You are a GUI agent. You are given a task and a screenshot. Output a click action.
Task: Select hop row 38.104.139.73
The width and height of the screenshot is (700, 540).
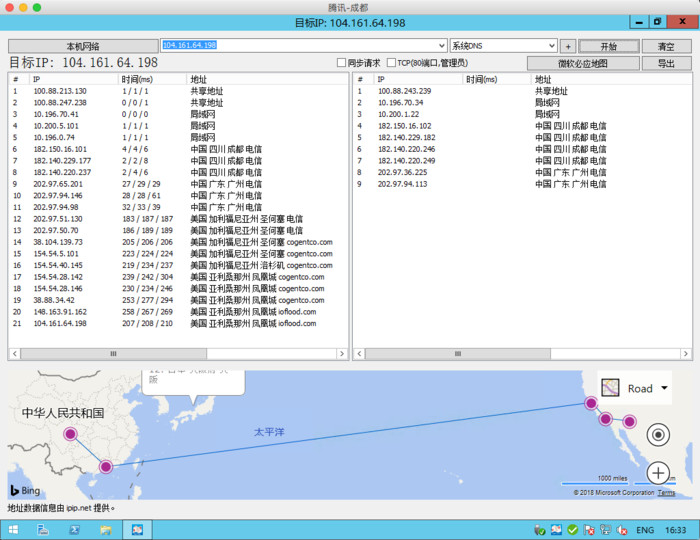coord(178,242)
